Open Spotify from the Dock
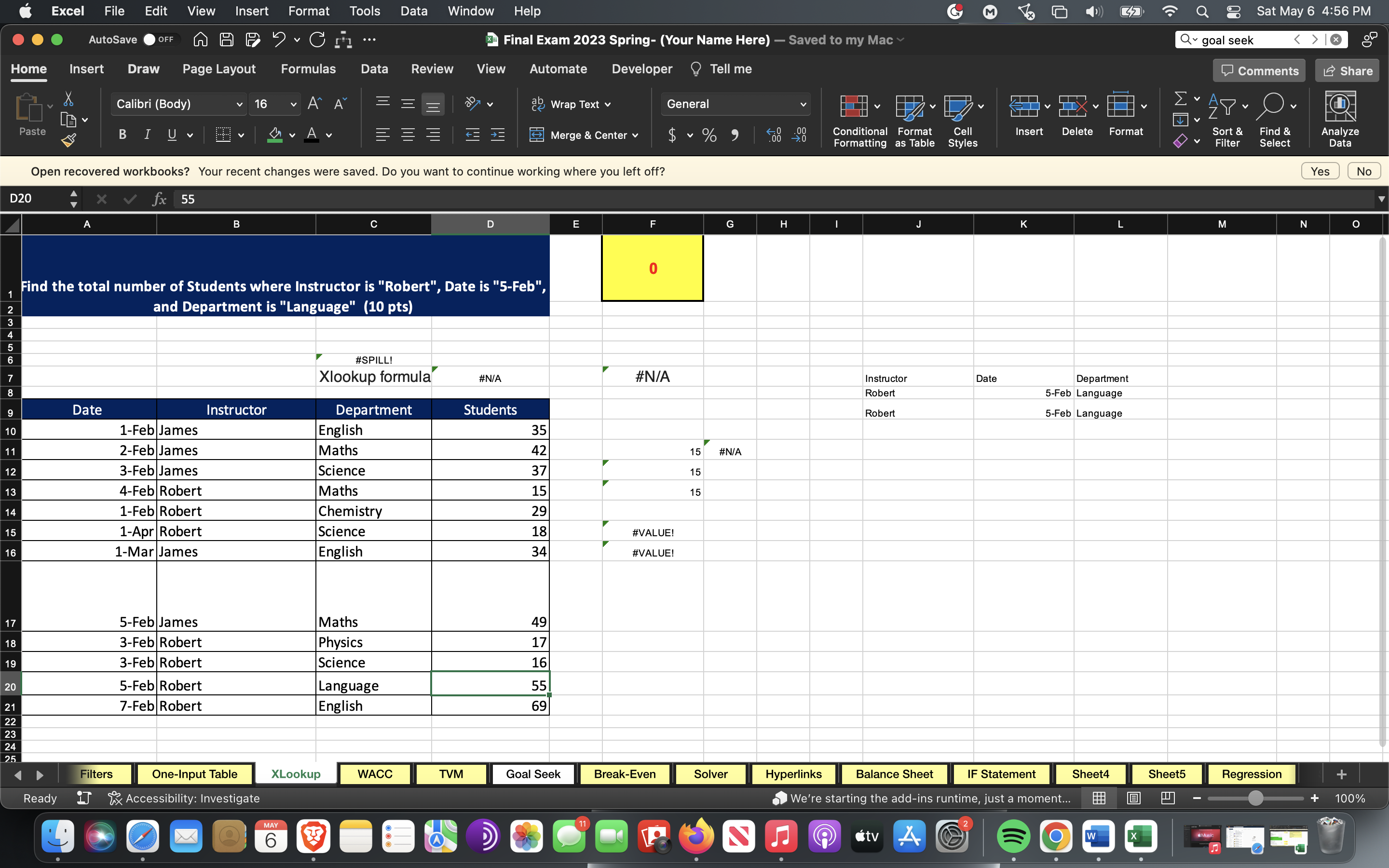Screen dimensions: 1389x868 tap(1014, 837)
